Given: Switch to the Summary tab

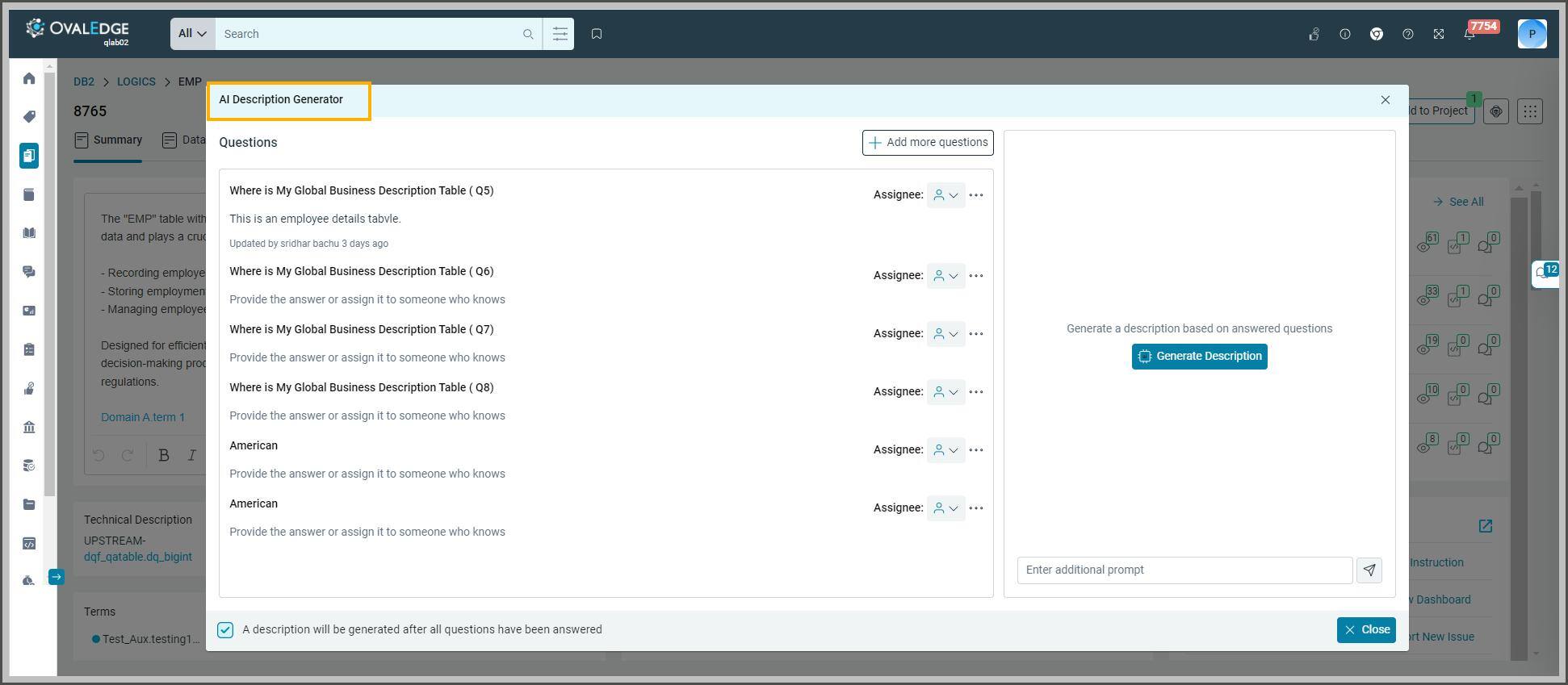Looking at the screenshot, I should click(108, 140).
